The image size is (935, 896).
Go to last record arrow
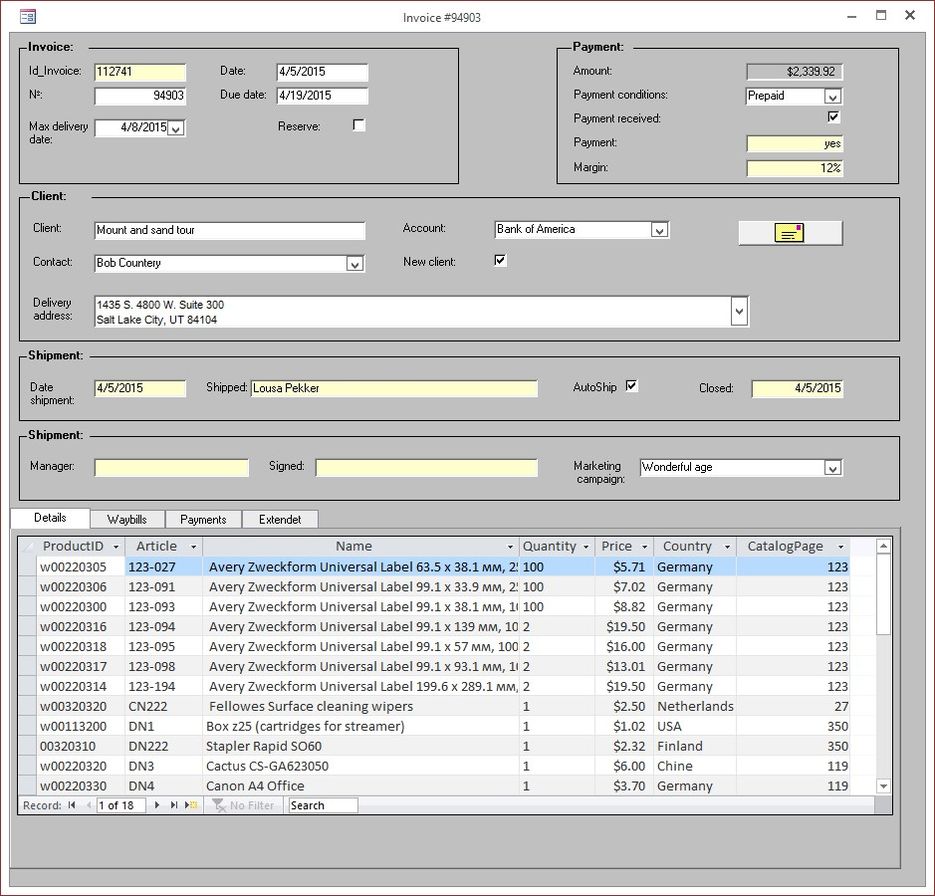tap(174, 805)
